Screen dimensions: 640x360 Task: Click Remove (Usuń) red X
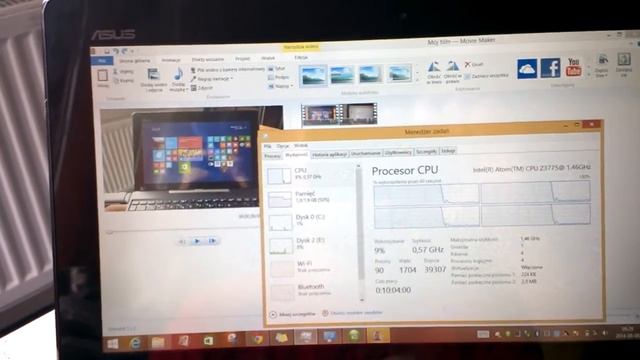(x=468, y=64)
